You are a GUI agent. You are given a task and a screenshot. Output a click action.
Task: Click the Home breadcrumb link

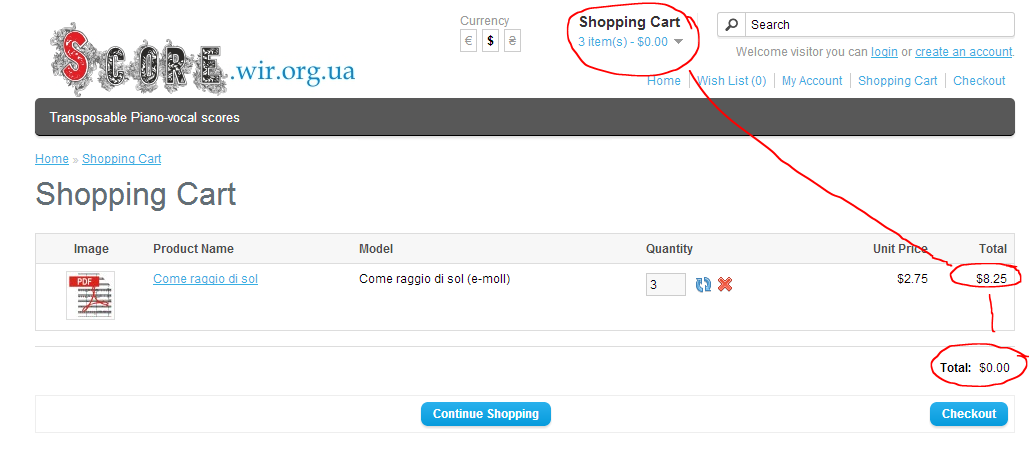(52, 159)
